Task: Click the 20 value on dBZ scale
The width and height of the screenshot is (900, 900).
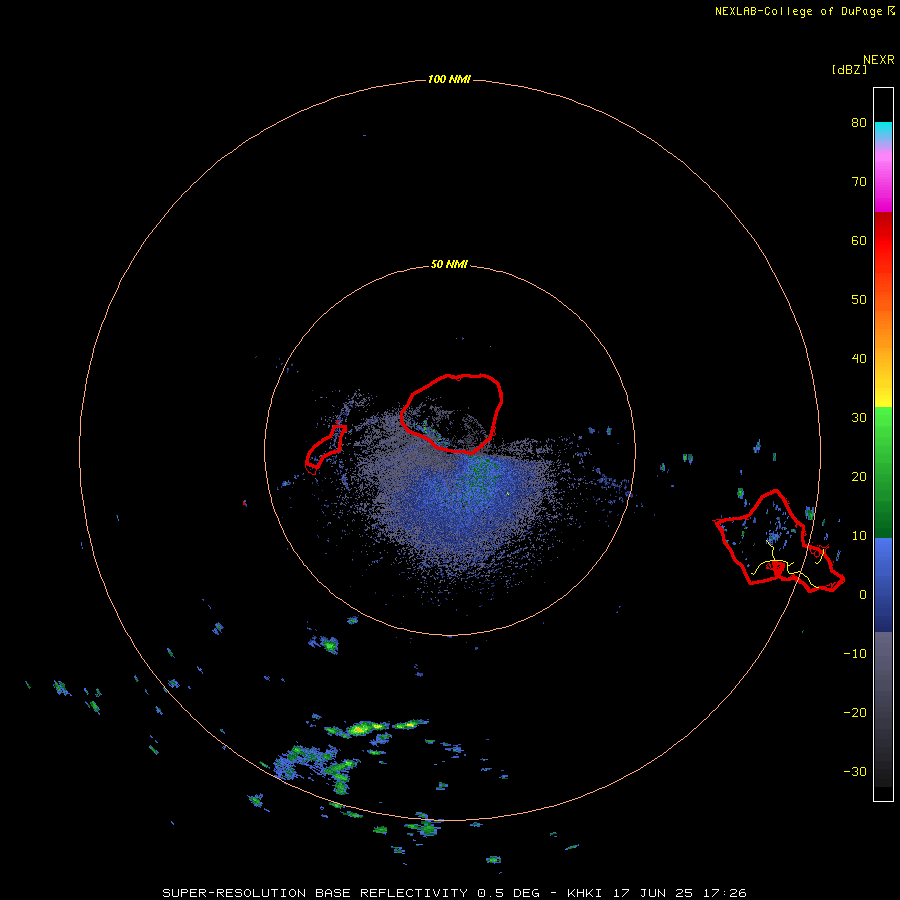Action: [859, 476]
